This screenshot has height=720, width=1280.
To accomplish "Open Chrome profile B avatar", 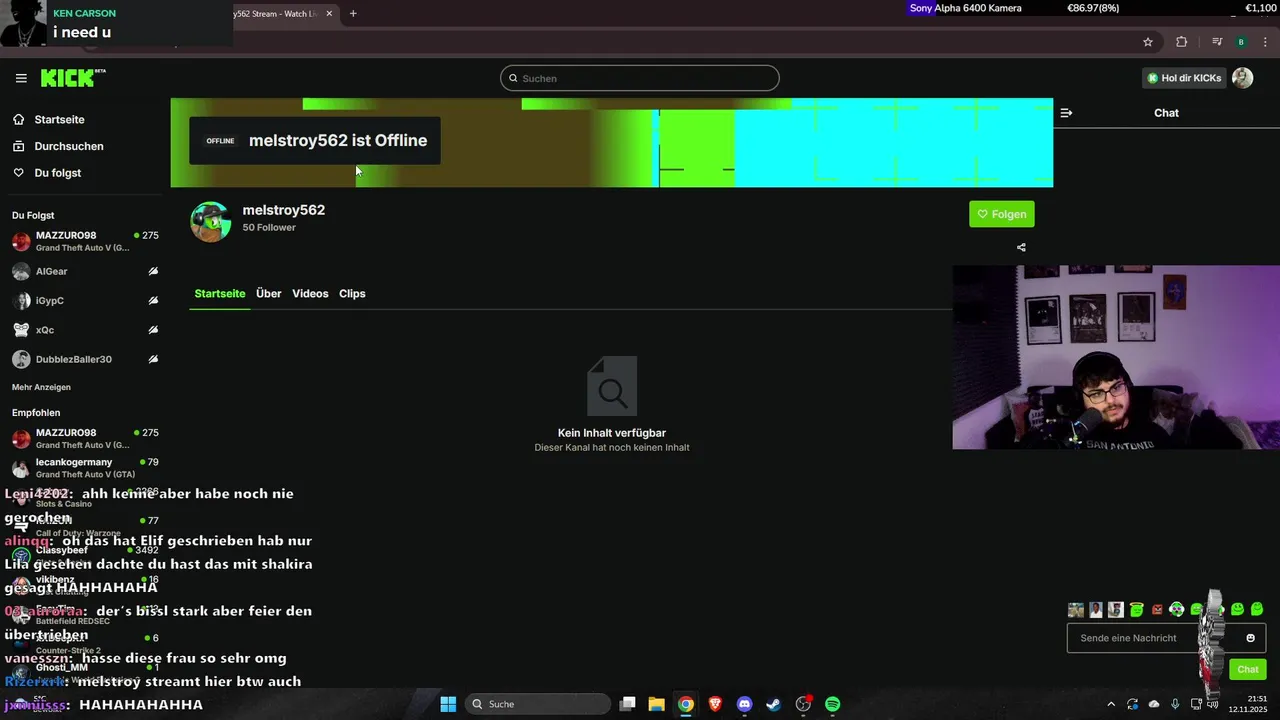I will tap(1241, 42).
